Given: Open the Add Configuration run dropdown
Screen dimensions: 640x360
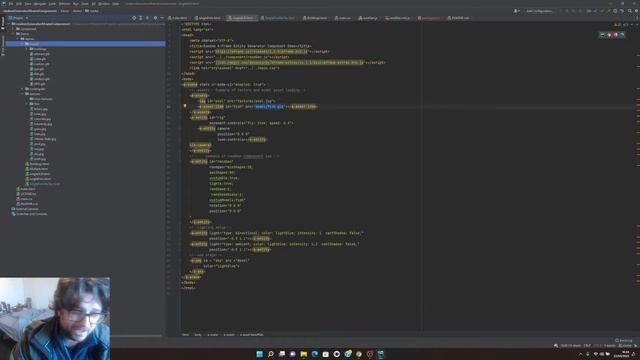Looking at the screenshot, I should click(x=539, y=11).
